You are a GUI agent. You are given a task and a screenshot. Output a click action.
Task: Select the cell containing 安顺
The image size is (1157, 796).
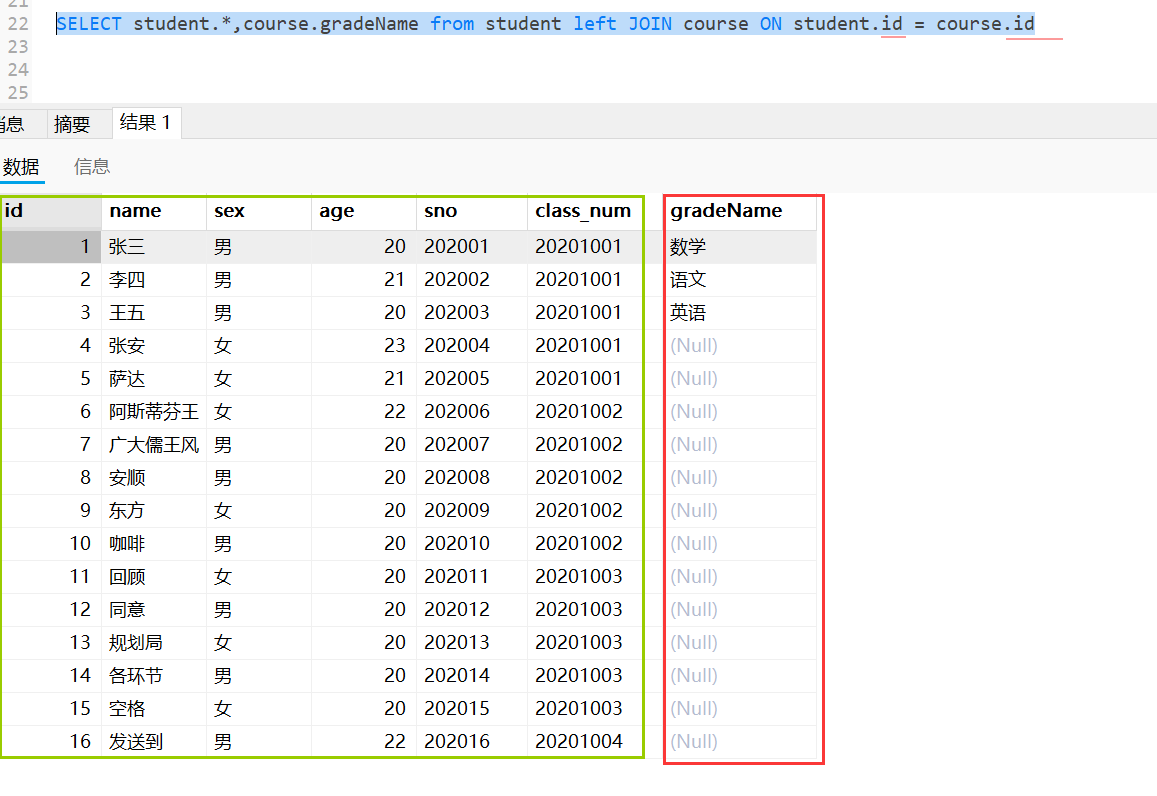(153, 477)
